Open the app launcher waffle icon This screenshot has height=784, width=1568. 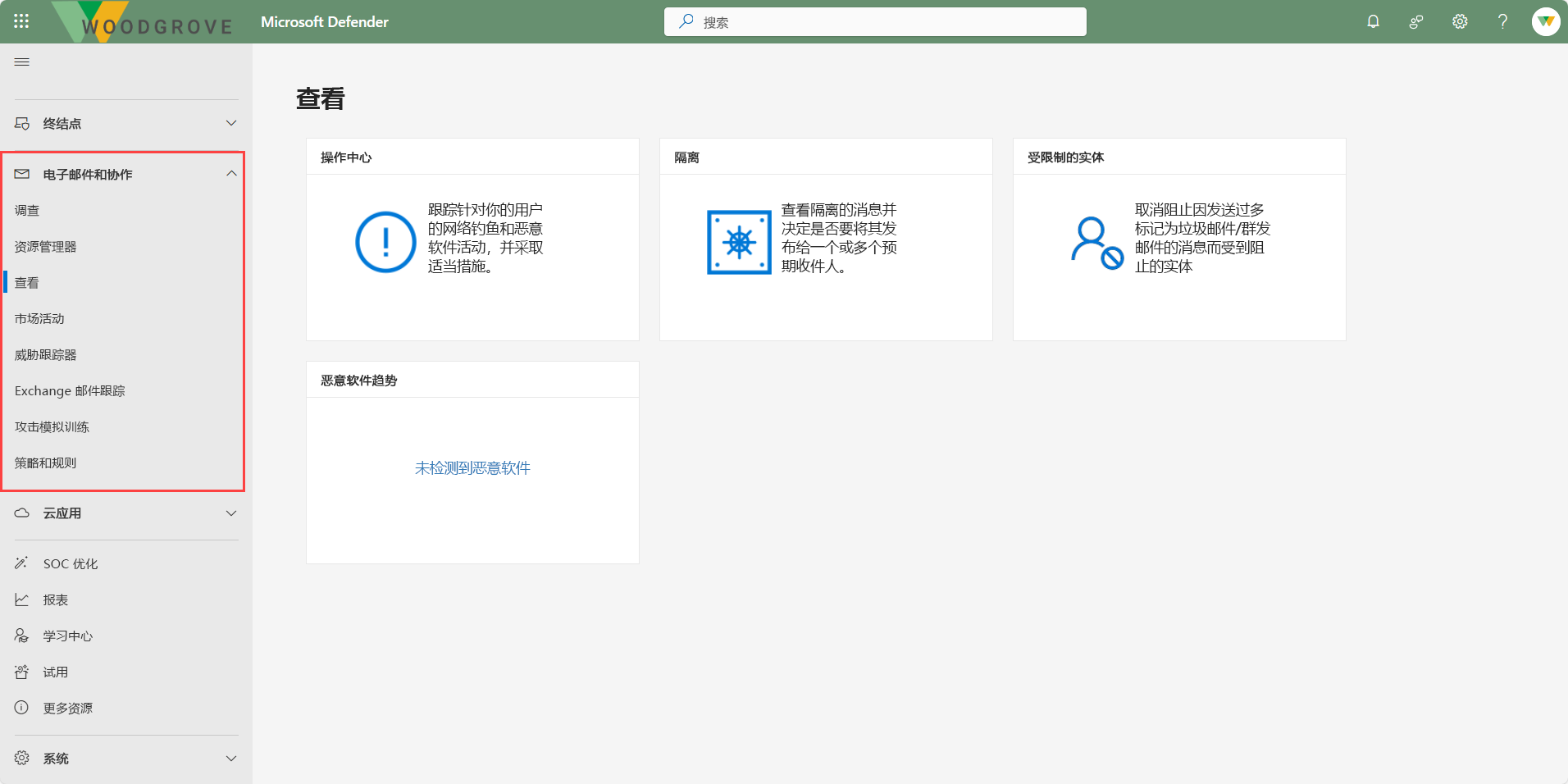point(21,21)
